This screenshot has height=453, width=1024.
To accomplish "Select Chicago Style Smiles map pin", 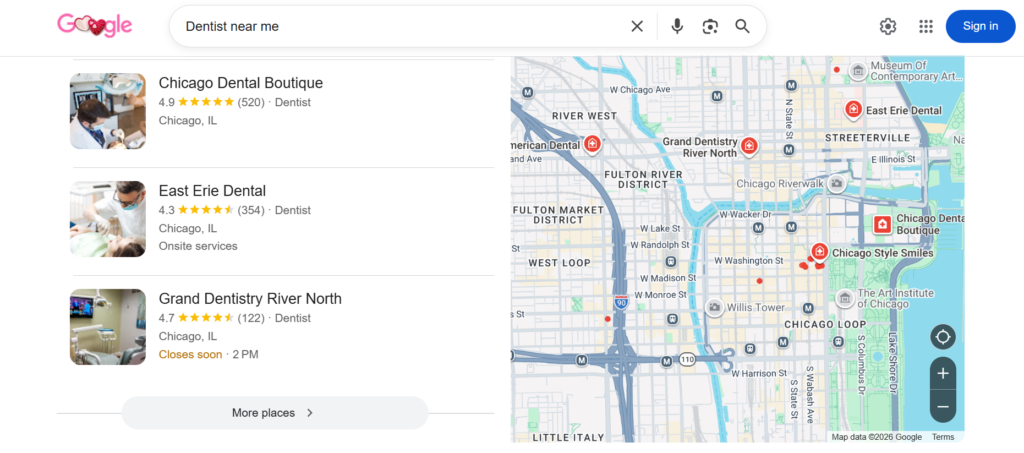I will 819,251.
